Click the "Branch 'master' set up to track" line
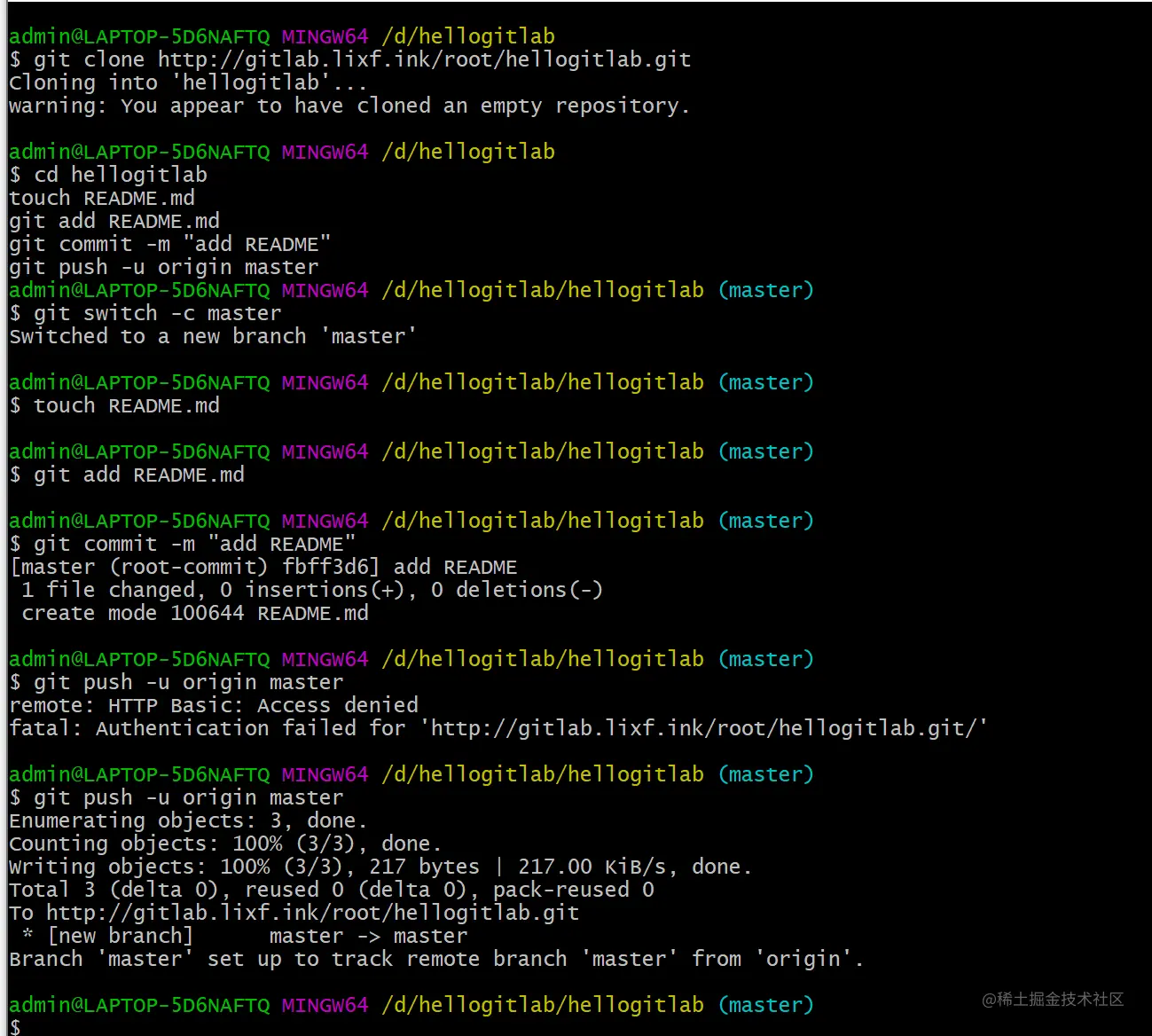Screen dimensions: 1152x1036 pos(436,959)
